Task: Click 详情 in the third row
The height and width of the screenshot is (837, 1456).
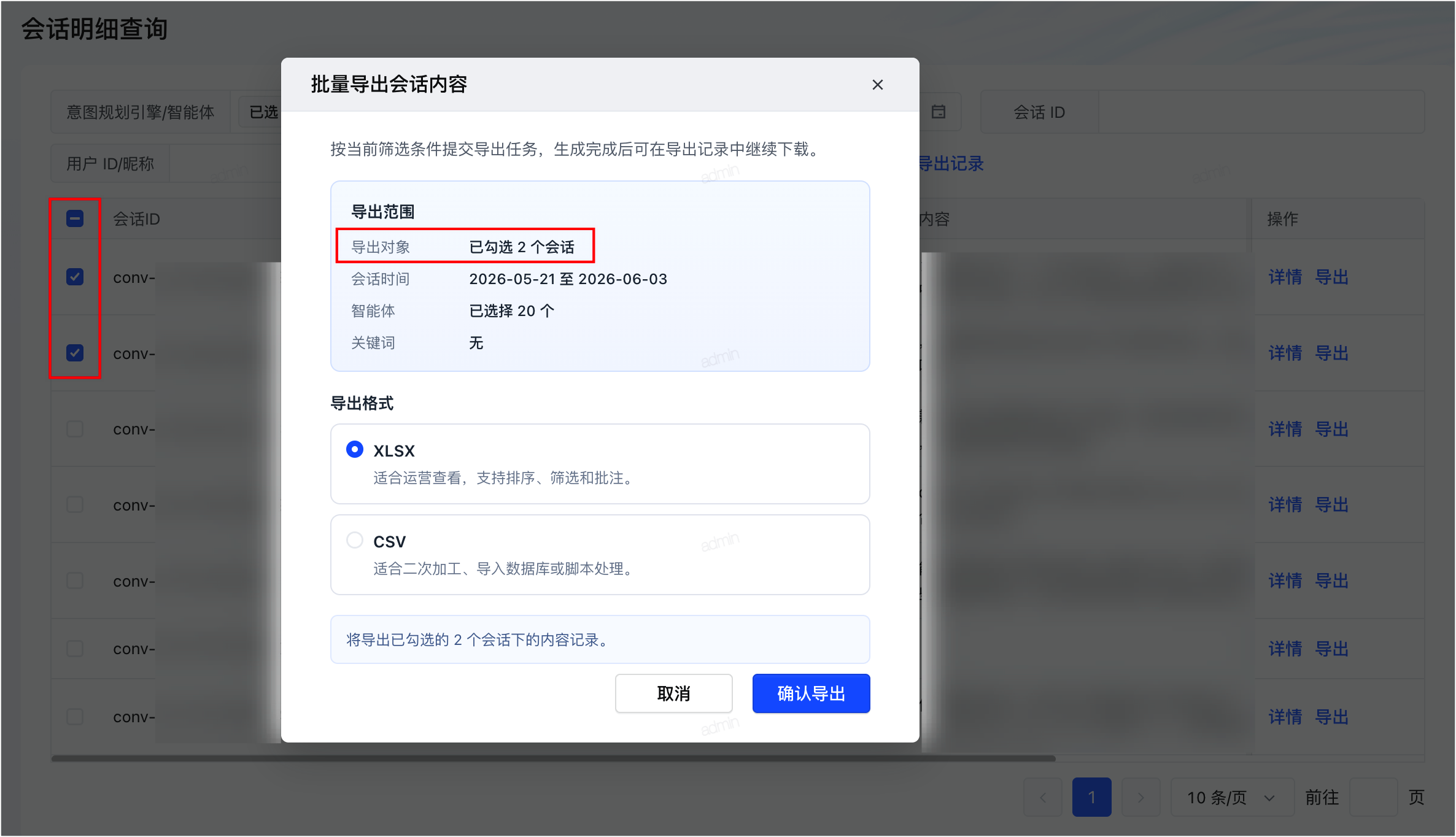Action: [x=1285, y=429]
